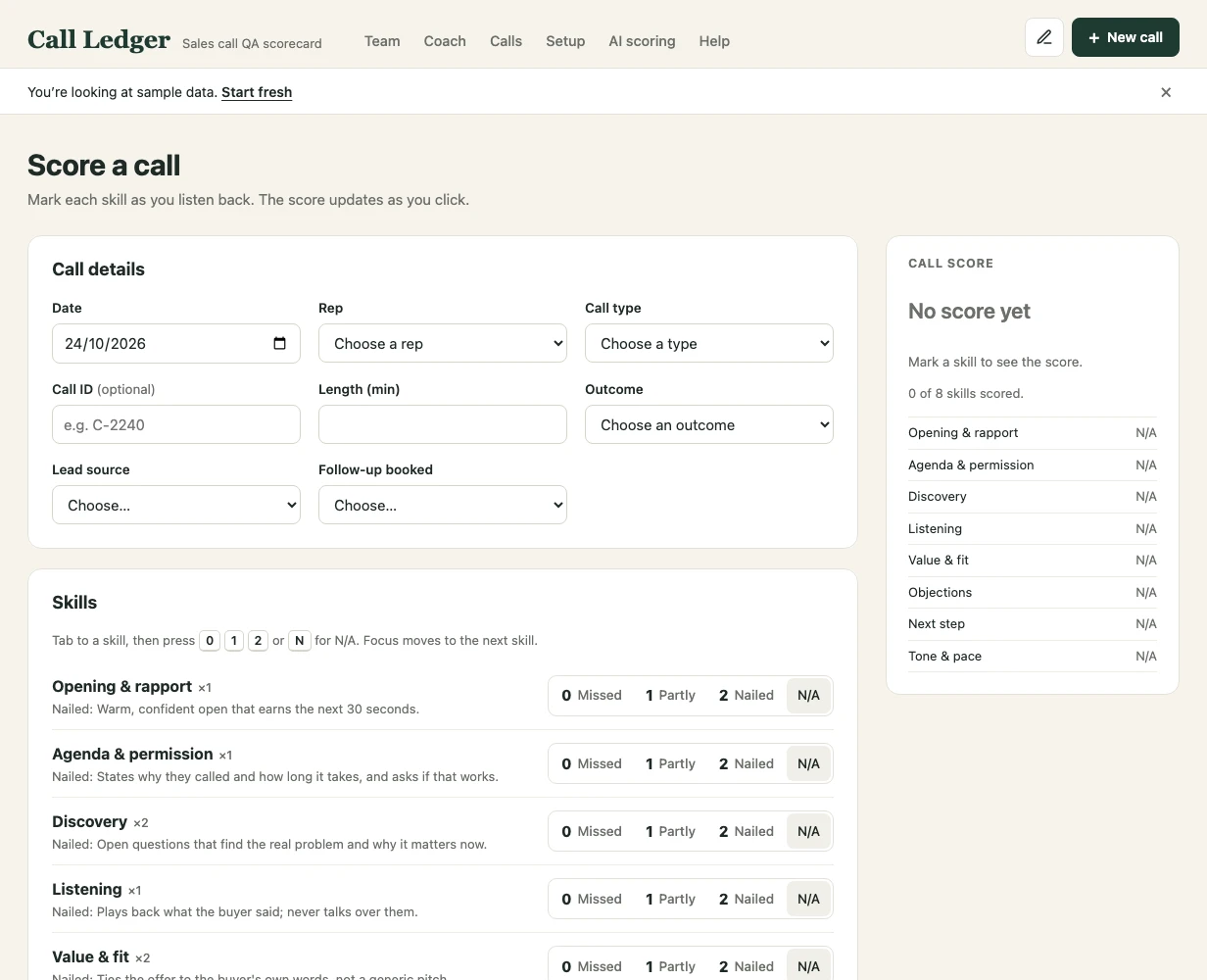Screen dimensions: 1207x980
Task: Click the Start fresh link
Action: [257, 92]
